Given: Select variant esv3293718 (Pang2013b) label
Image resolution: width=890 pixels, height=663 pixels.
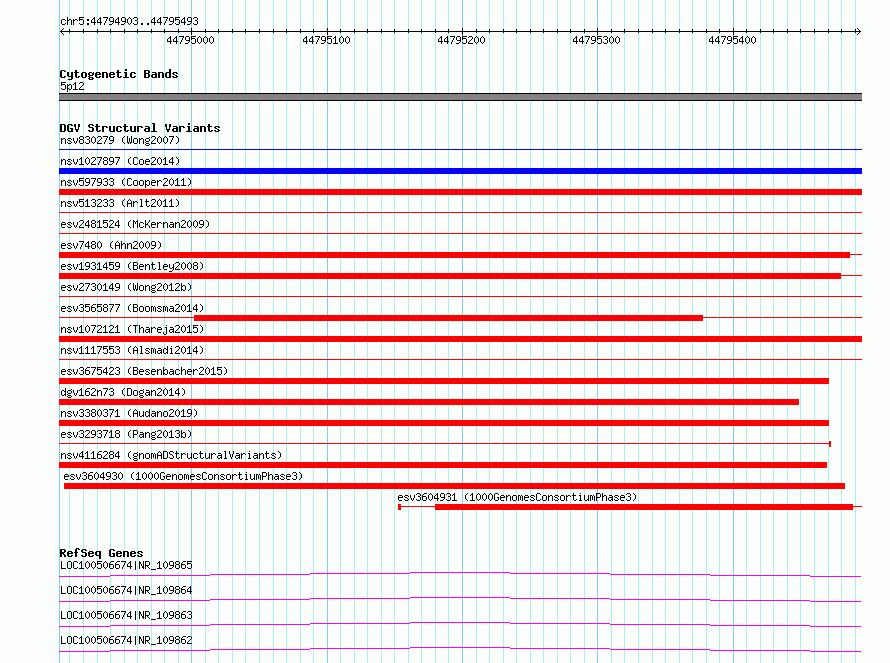Looking at the screenshot, I should [126, 434].
